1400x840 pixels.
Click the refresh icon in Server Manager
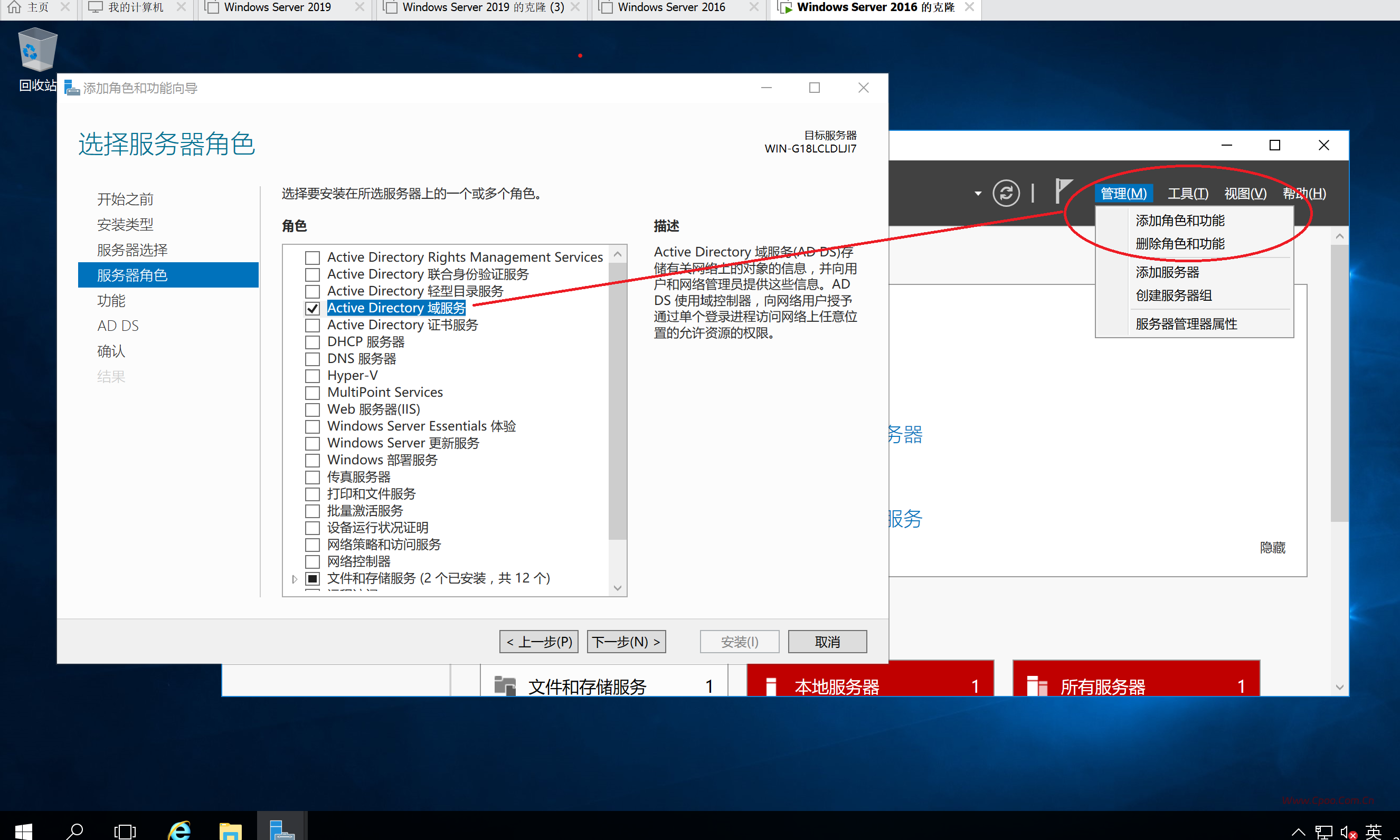pos(1006,193)
